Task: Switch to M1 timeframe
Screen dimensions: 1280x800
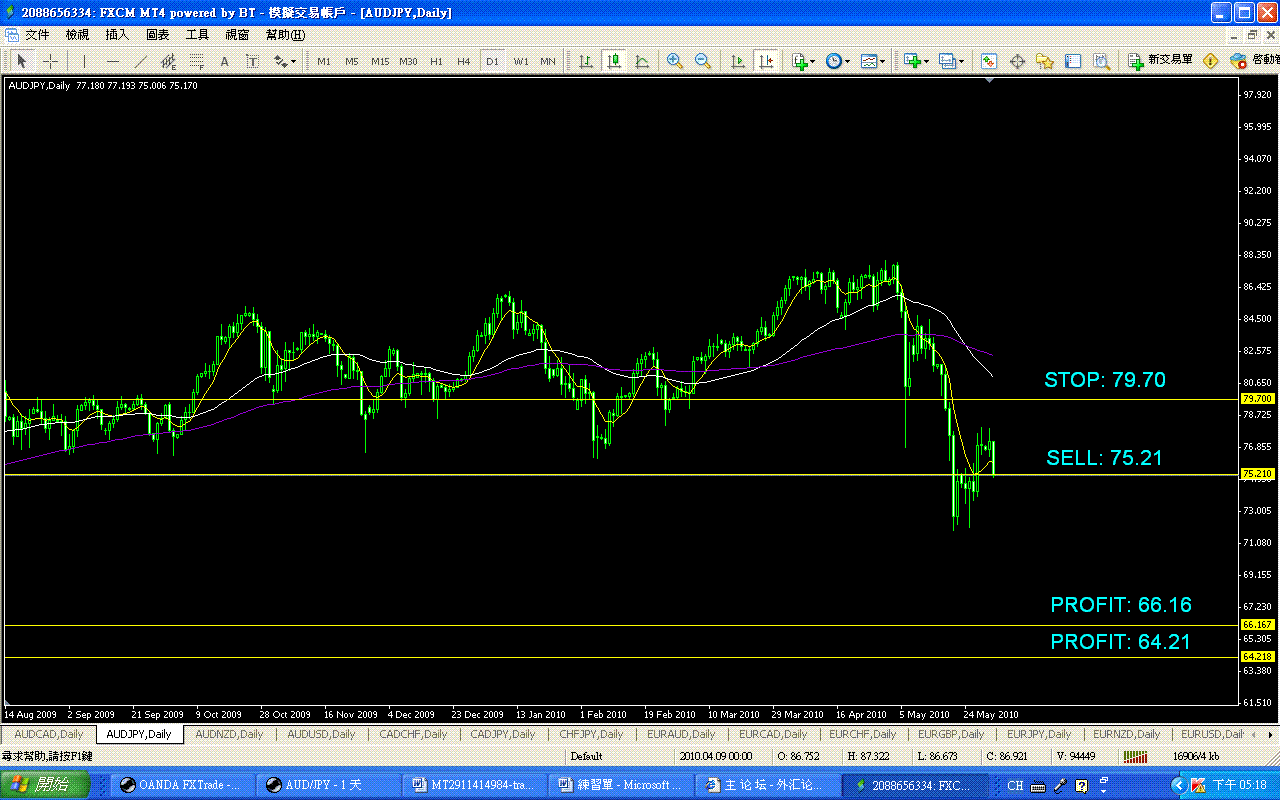Action: 324,61
